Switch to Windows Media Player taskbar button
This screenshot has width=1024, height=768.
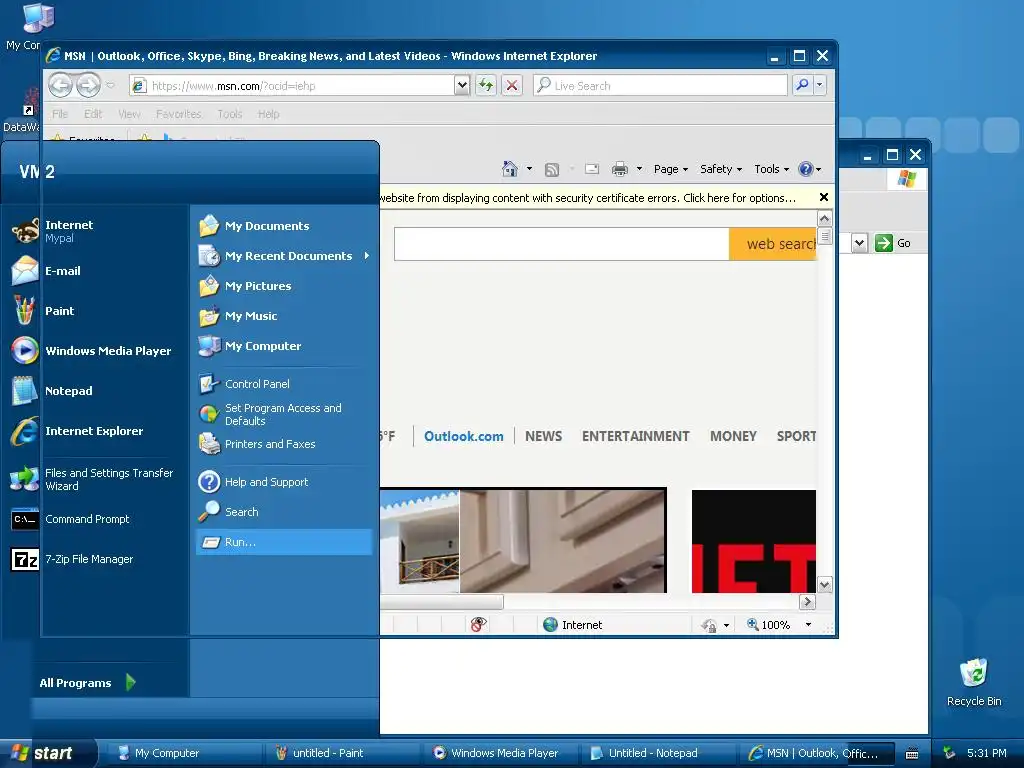tap(500, 753)
